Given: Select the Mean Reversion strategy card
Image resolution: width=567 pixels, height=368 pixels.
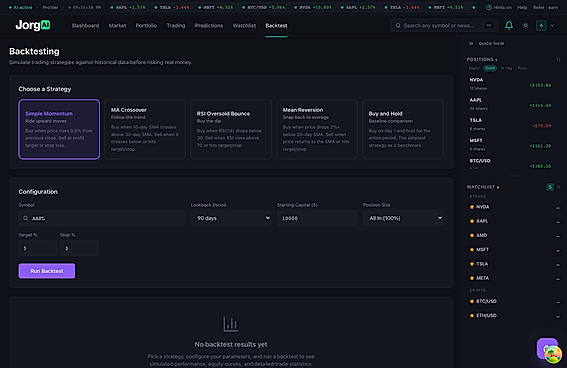Looking at the screenshot, I should tap(317, 129).
